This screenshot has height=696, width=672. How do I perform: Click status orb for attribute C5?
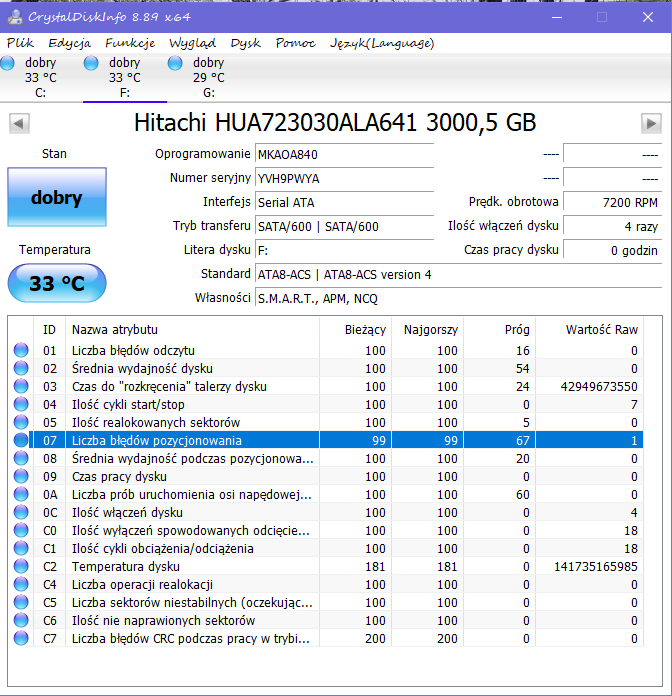click(x=21, y=602)
